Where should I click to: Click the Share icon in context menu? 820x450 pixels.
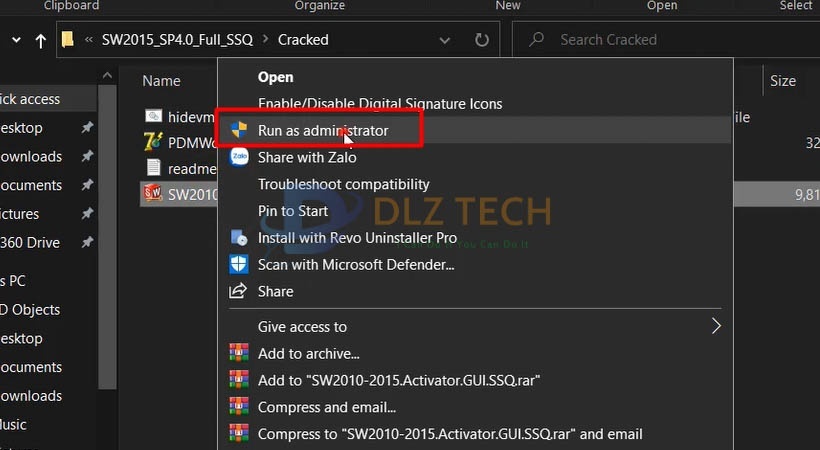point(239,291)
